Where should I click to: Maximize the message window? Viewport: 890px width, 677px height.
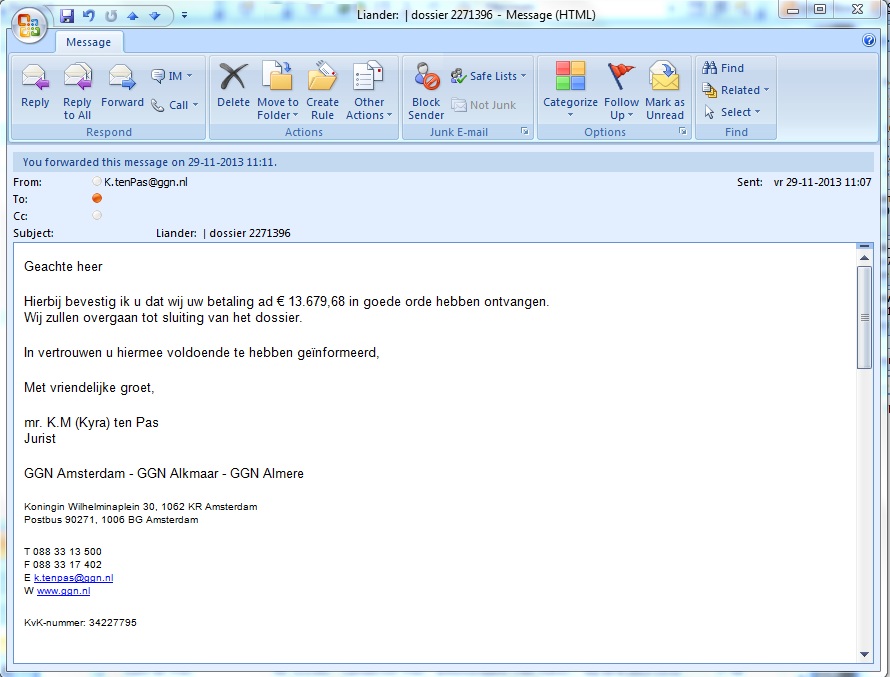(x=820, y=10)
